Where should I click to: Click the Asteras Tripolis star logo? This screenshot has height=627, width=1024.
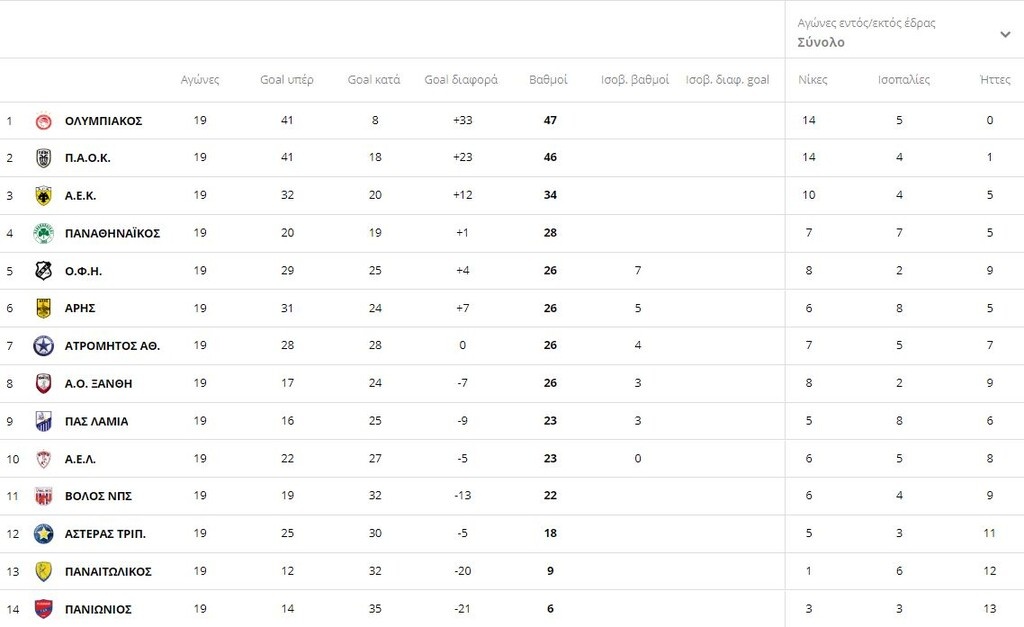44,534
